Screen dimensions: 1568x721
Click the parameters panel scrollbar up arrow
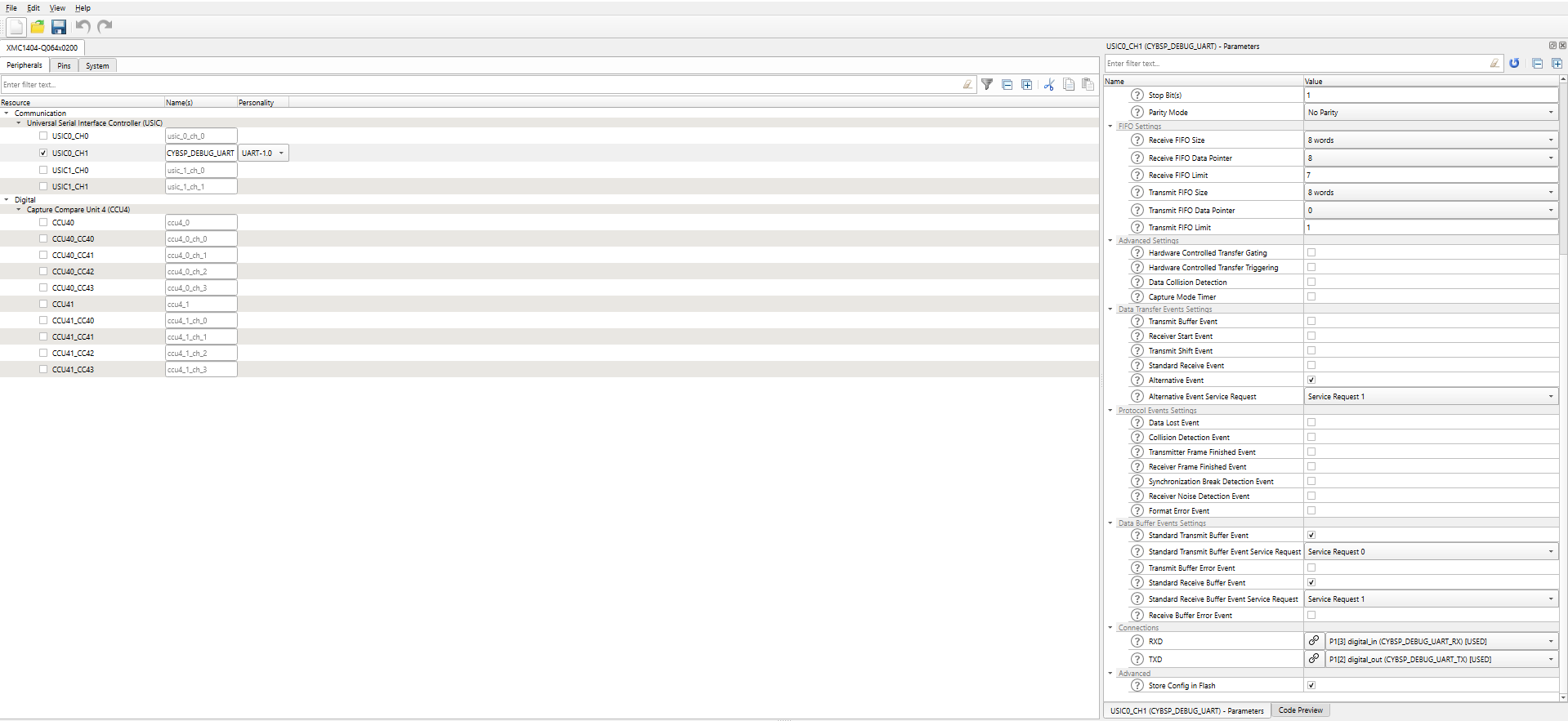1563,80
